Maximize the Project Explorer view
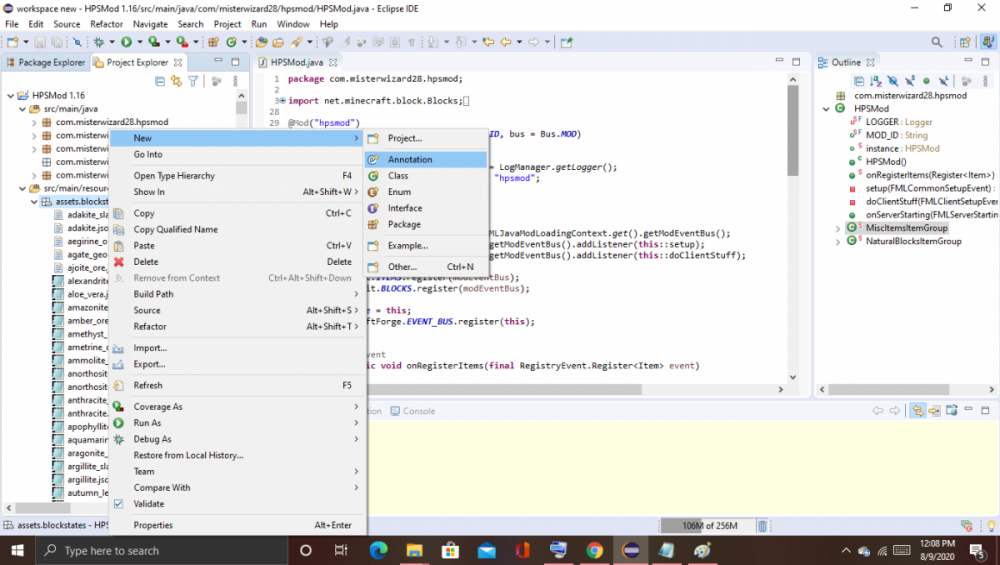1000x565 pixels. [x=235, y=62]
